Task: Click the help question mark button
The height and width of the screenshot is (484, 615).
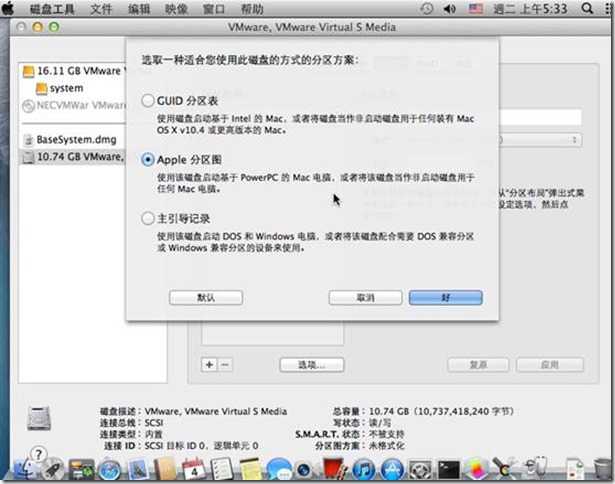Action: [38, 455]
